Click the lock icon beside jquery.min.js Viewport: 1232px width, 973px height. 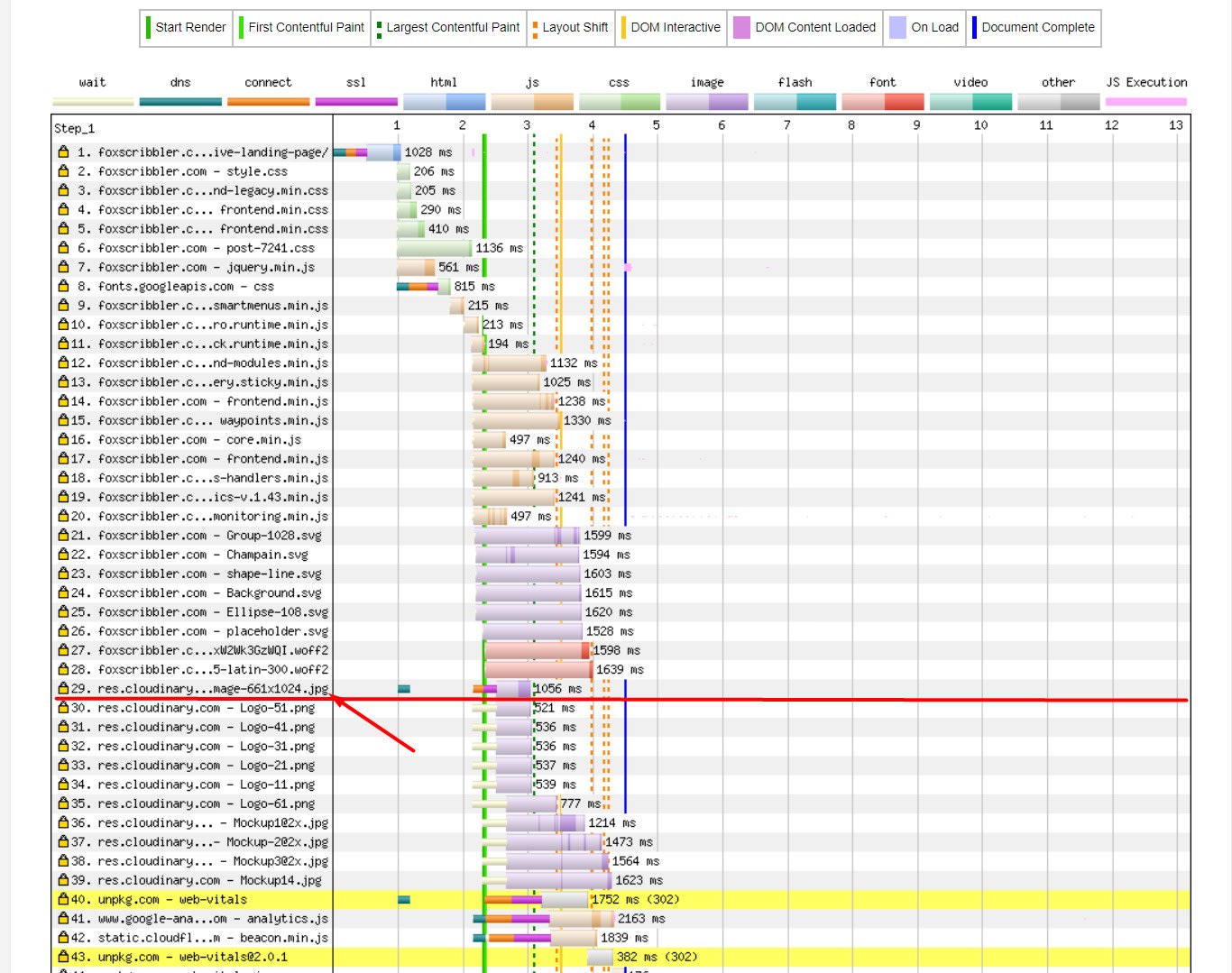(63, 266)
